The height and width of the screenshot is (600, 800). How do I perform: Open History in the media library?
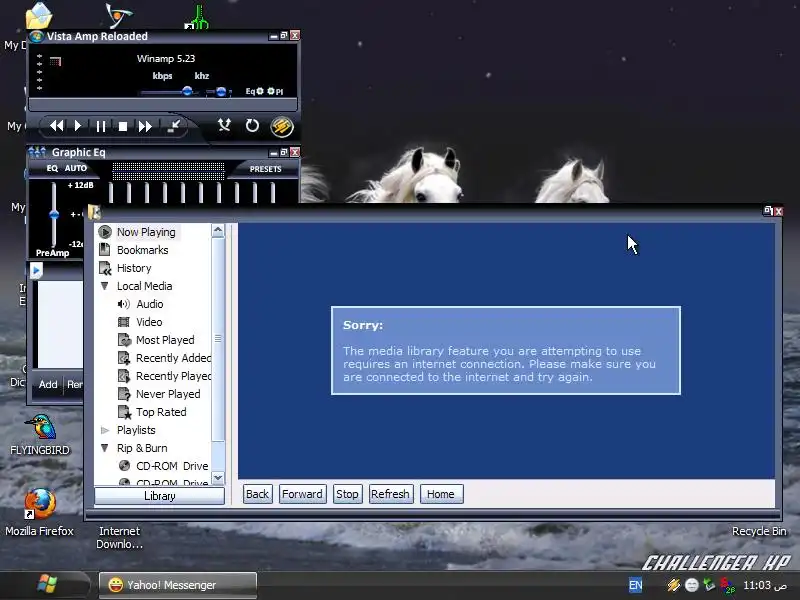(x=134, y=268)
